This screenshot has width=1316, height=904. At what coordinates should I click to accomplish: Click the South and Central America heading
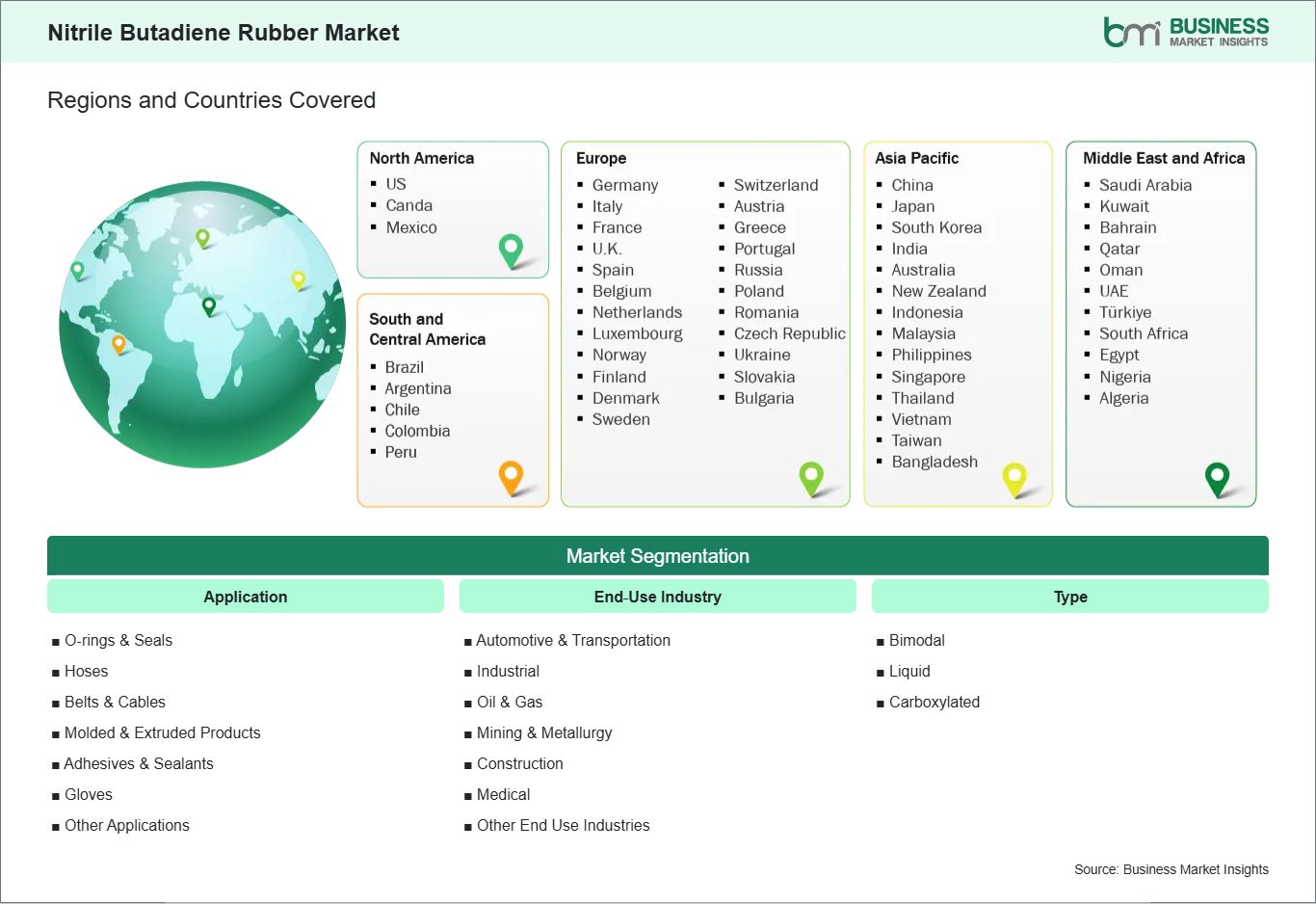428,329
